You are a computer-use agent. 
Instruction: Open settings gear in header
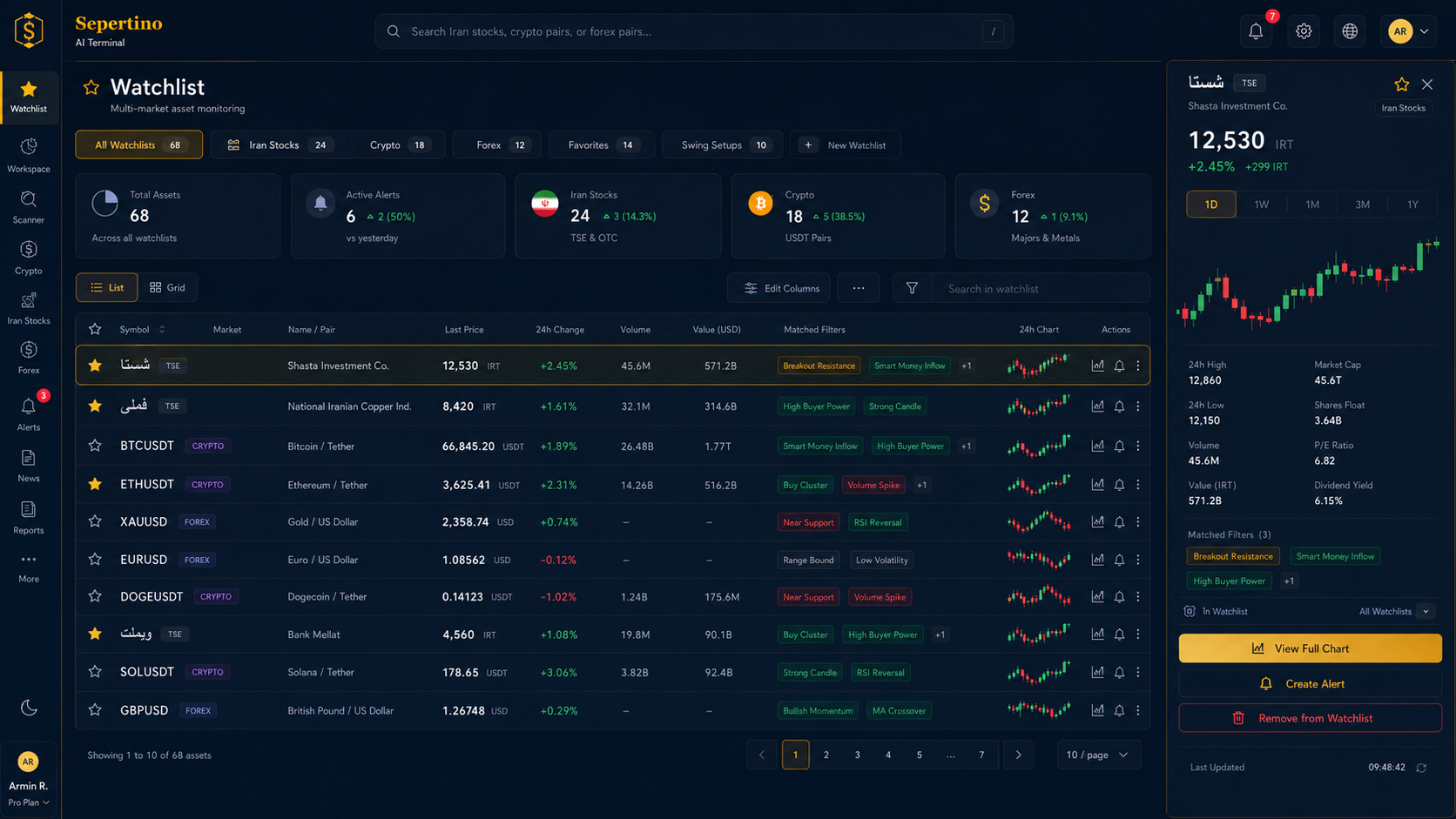[1304, 31]
